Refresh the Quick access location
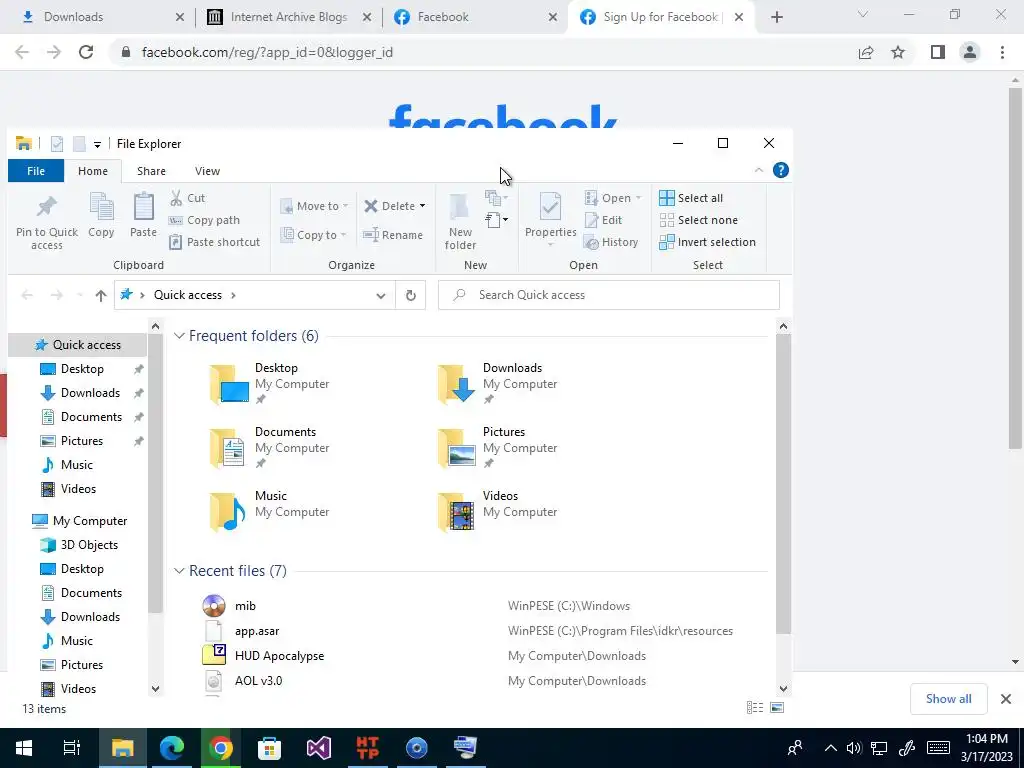 tap(411, 295)
